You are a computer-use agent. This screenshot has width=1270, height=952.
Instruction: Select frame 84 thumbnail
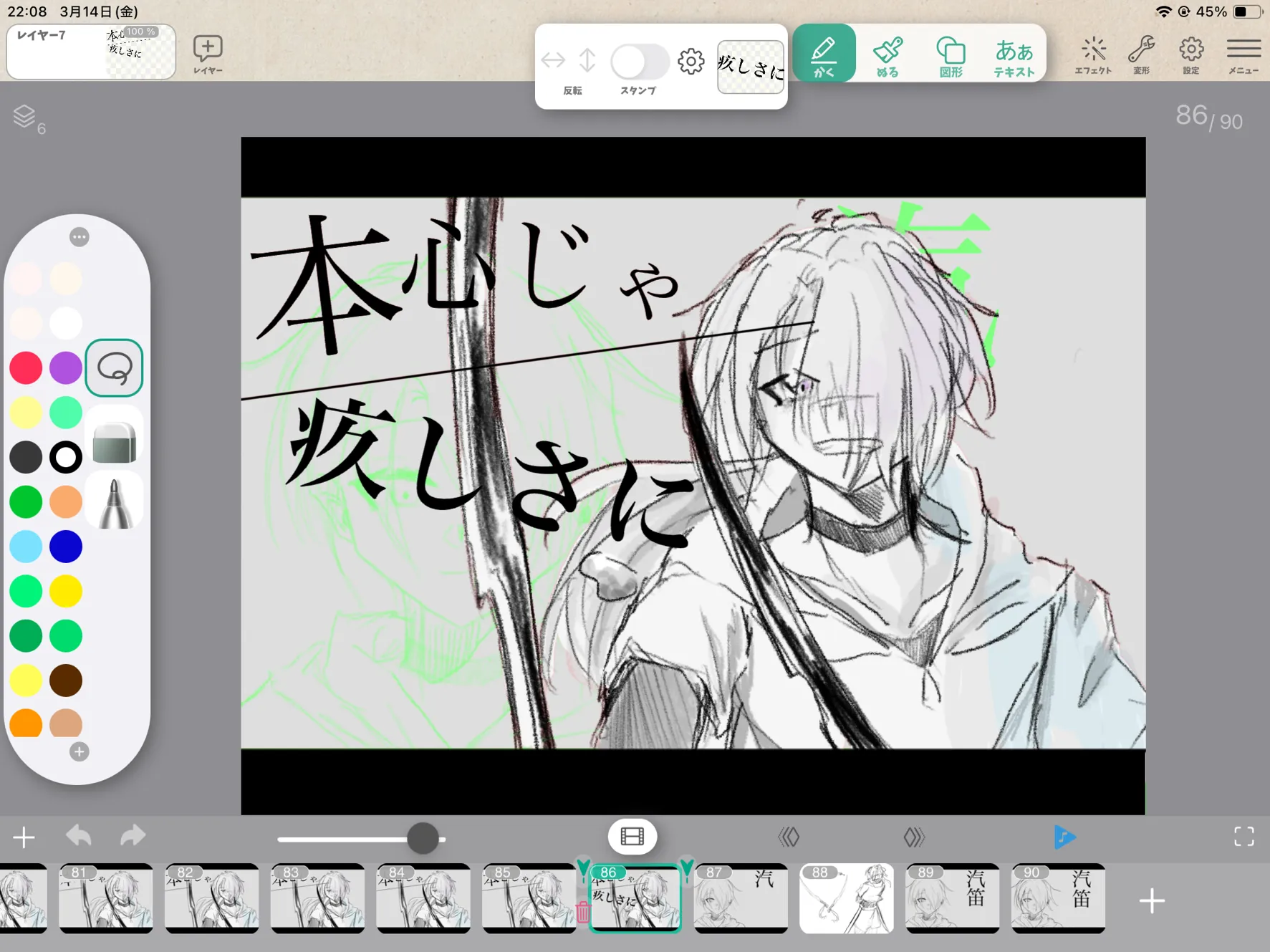[x=423, y=898]
